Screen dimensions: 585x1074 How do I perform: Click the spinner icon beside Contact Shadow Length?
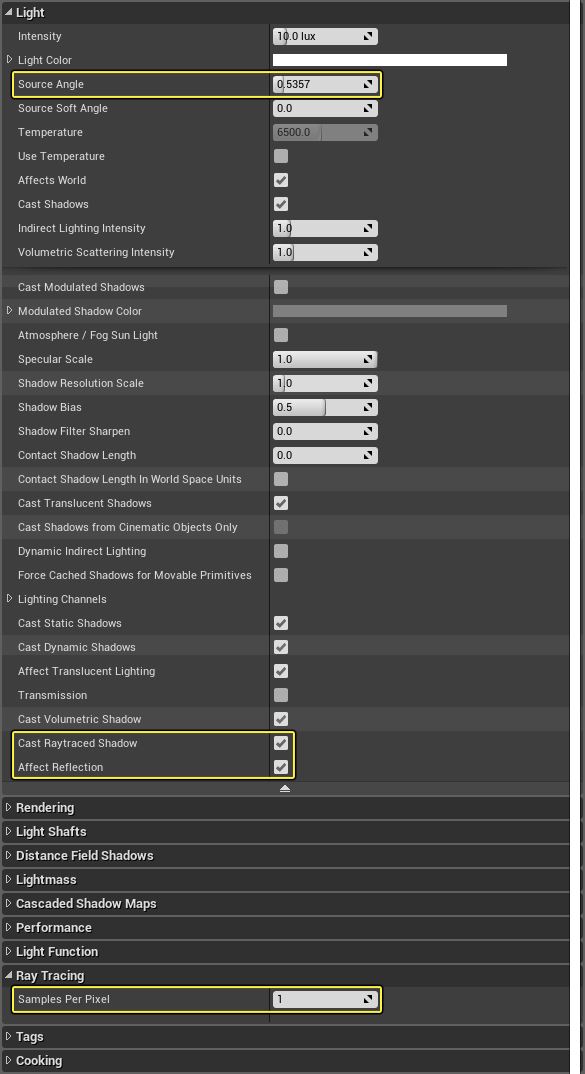click(x=367, y=455)
